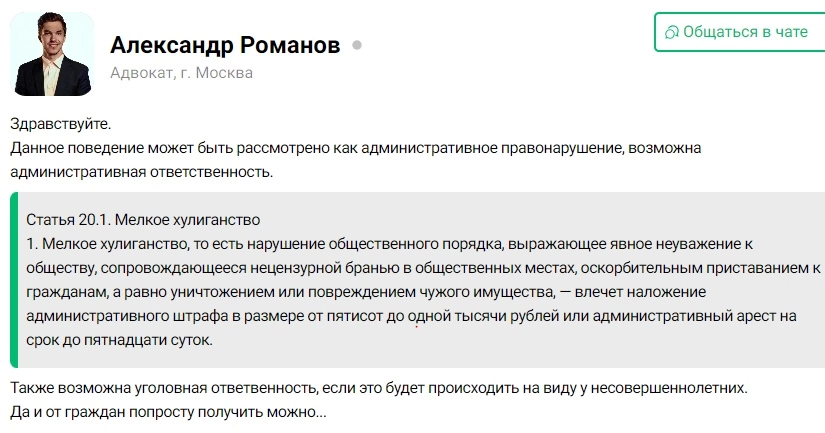Click the line 'Да и от граждан попросту'
The image size is (825, 433).
click(168, 412)
